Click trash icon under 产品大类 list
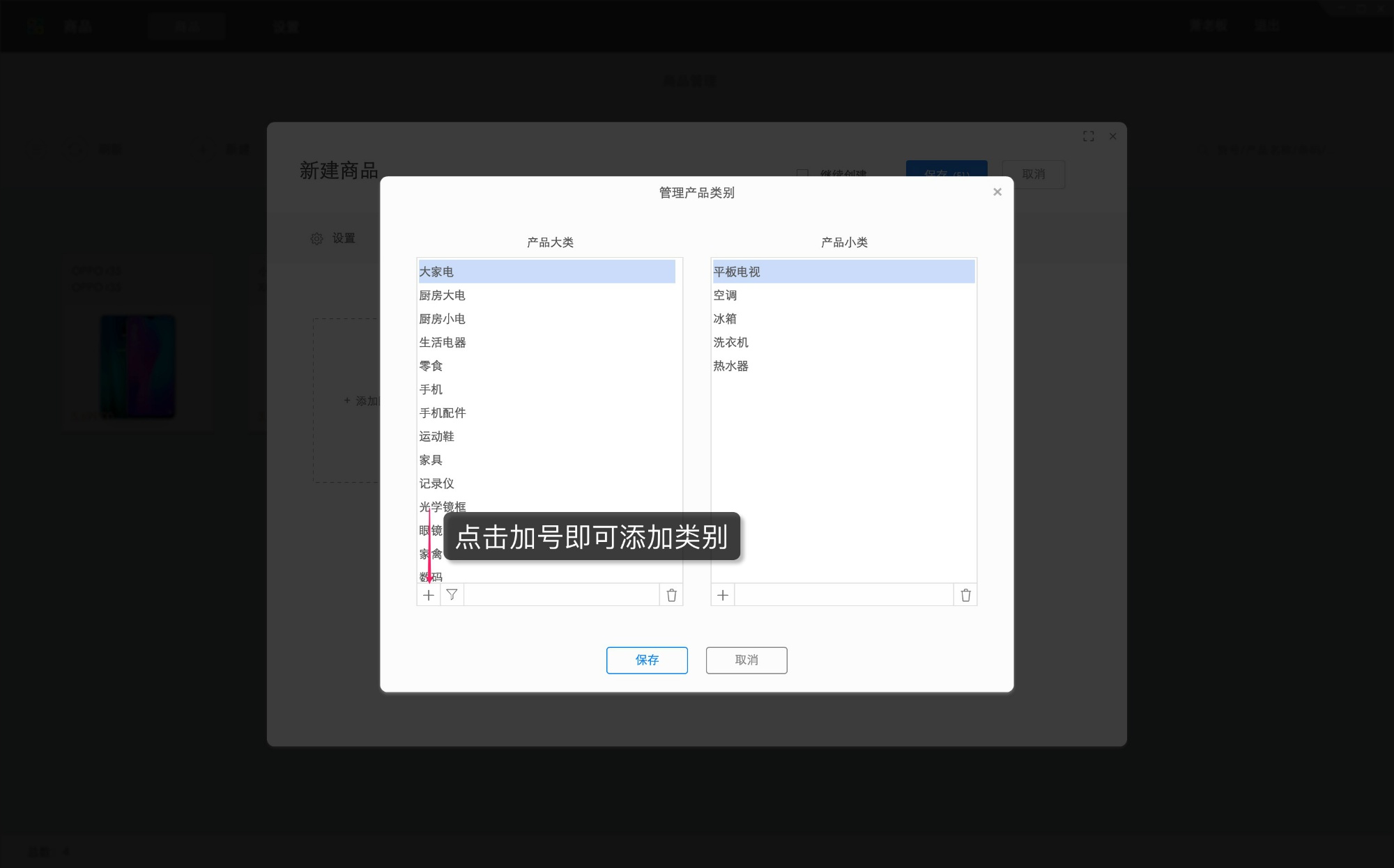 pyautogui.click(x=671, y=595)
